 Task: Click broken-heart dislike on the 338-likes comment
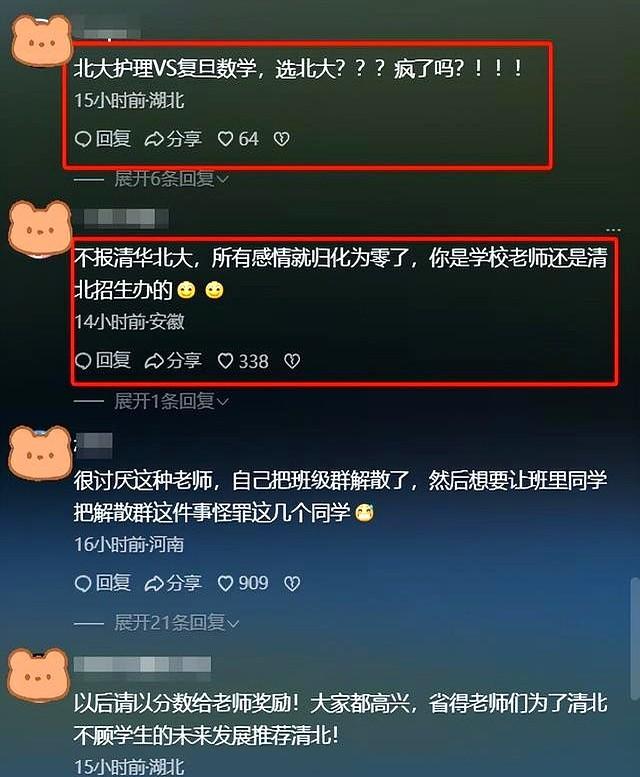[x=292, y=361]
